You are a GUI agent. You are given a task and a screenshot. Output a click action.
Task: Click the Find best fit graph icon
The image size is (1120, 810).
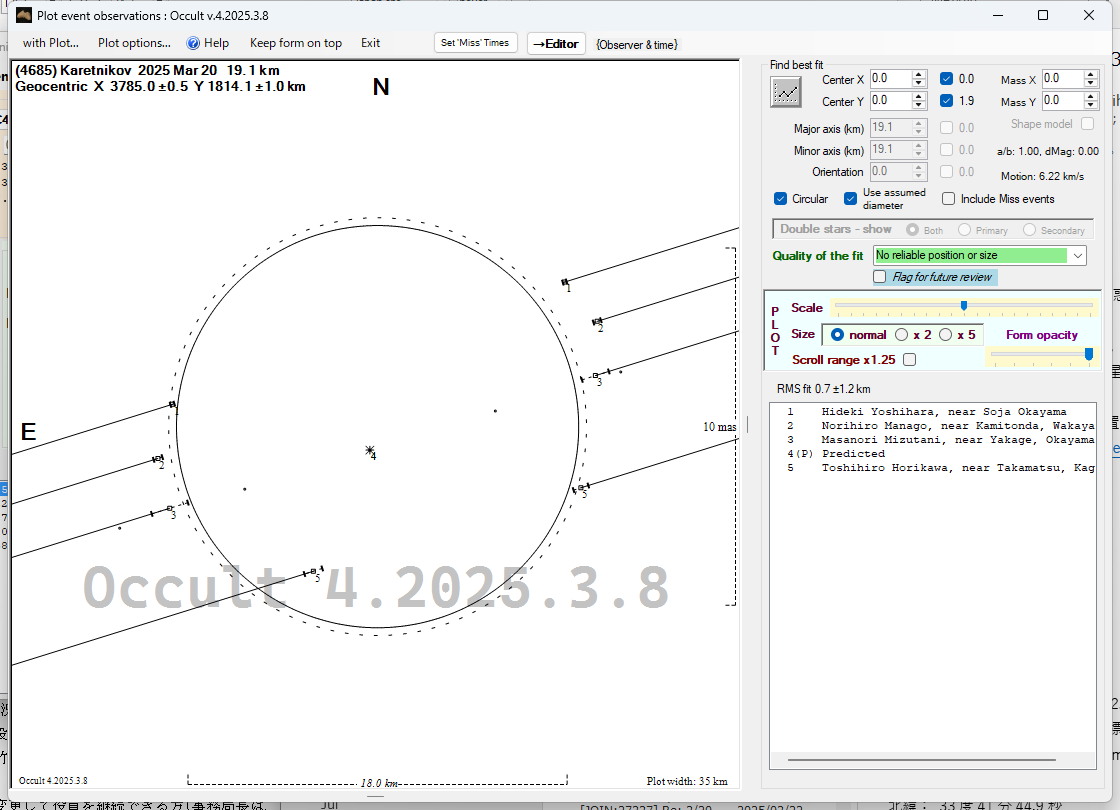(x=786, y=91)
